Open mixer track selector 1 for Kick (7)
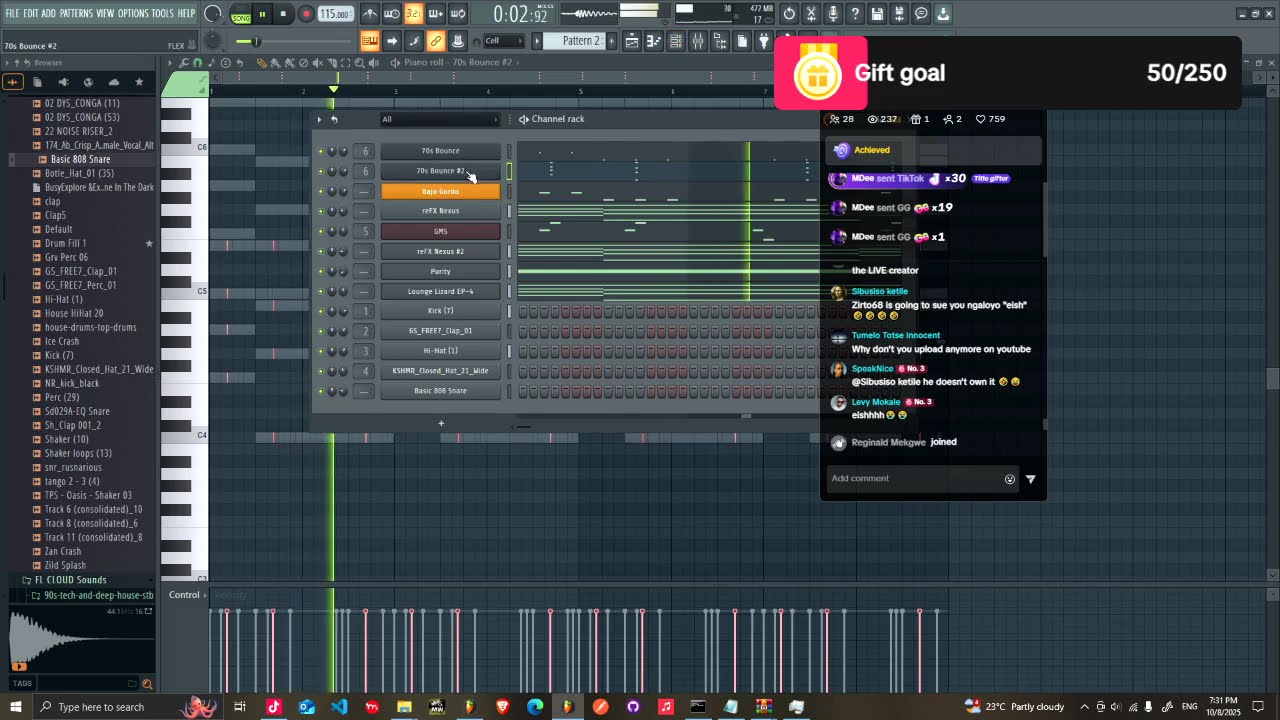The image size is (1280, 720). [x=365, y=311]
